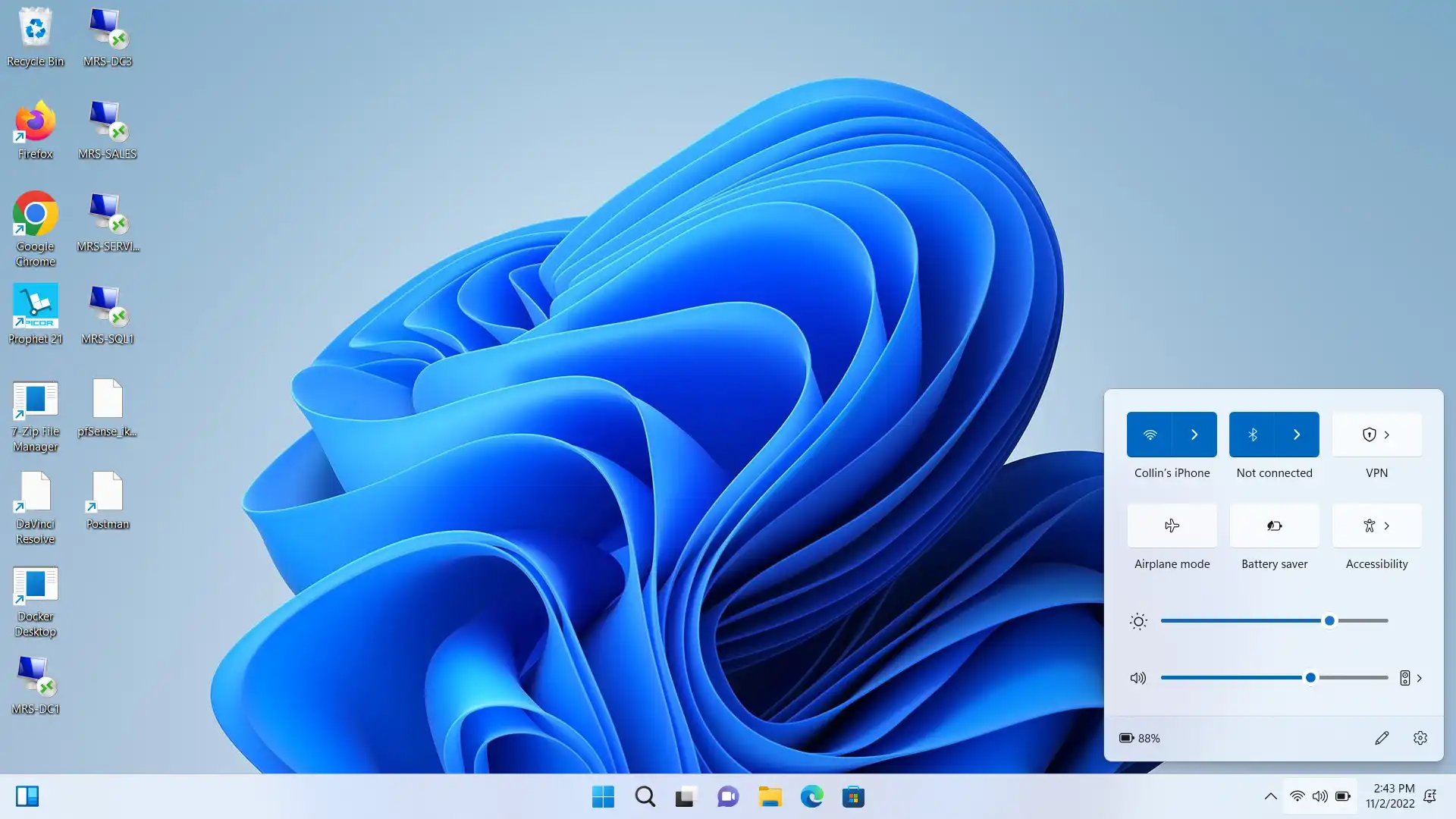Image resolution: width=1456 pixels, height=819 pixels.
Task: Toggle Bluetooth off in quick settings
Action: click(x=1252, y=435)
